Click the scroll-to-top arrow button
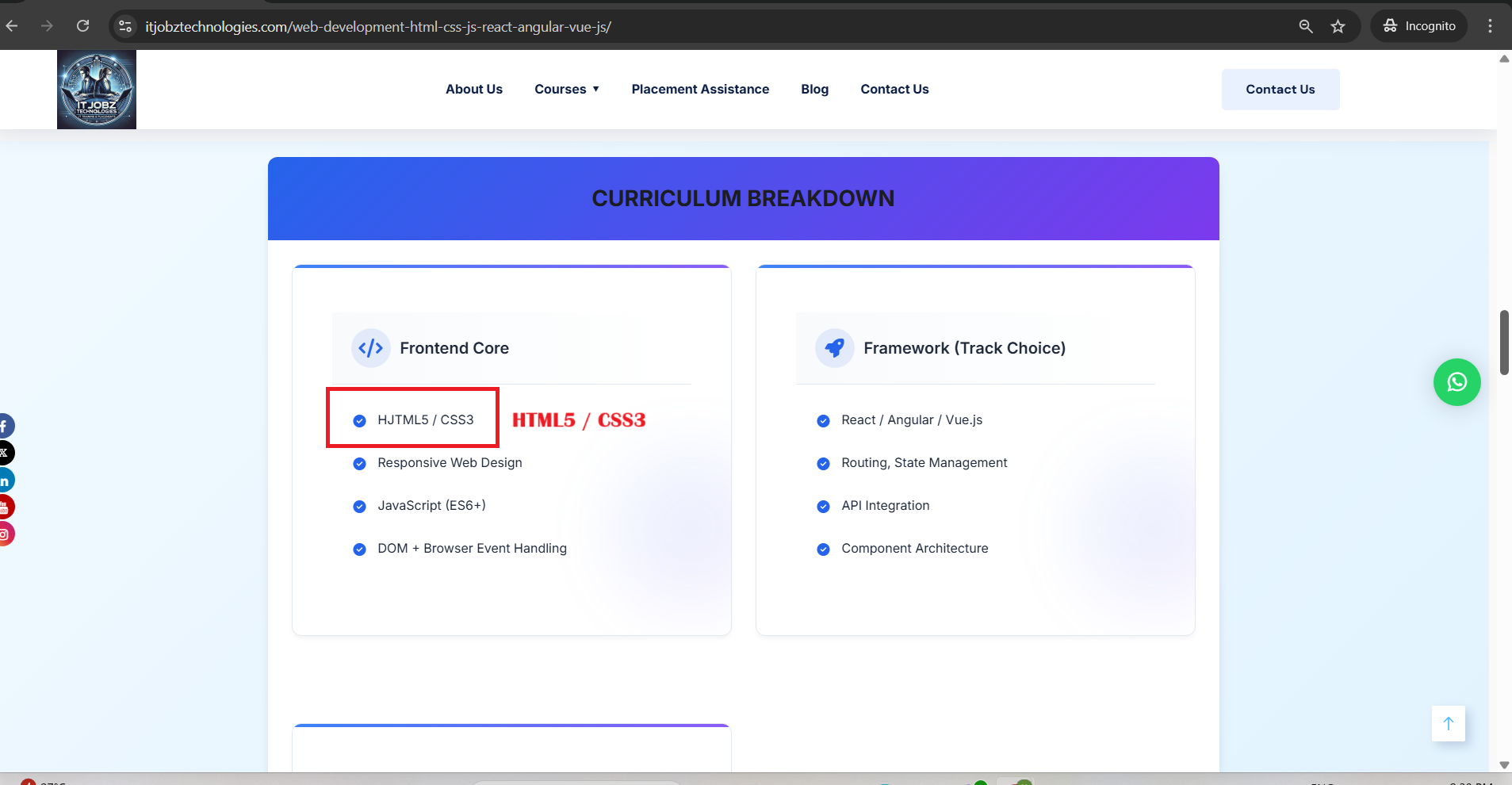The width and height of the screenshot is (1512, 785). point(1448,723)
